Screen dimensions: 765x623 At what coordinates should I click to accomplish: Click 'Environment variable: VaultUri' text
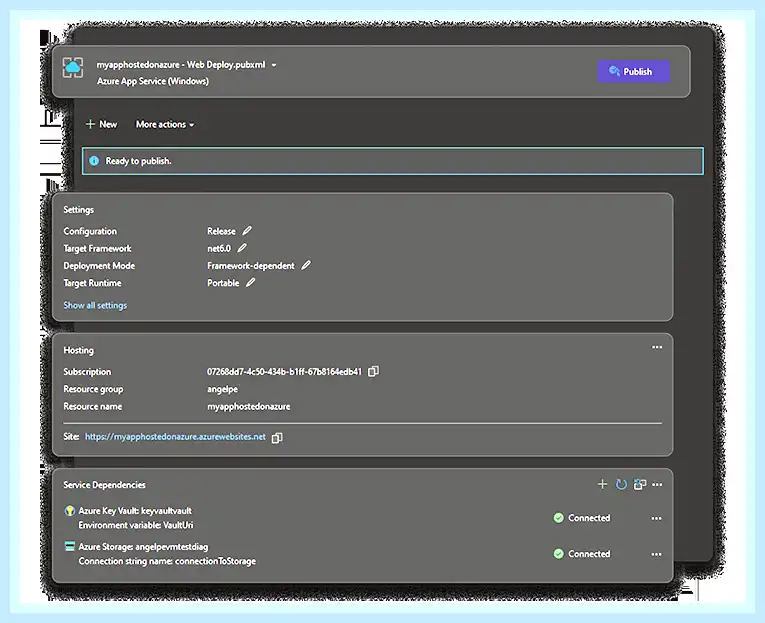pos(136,525)
